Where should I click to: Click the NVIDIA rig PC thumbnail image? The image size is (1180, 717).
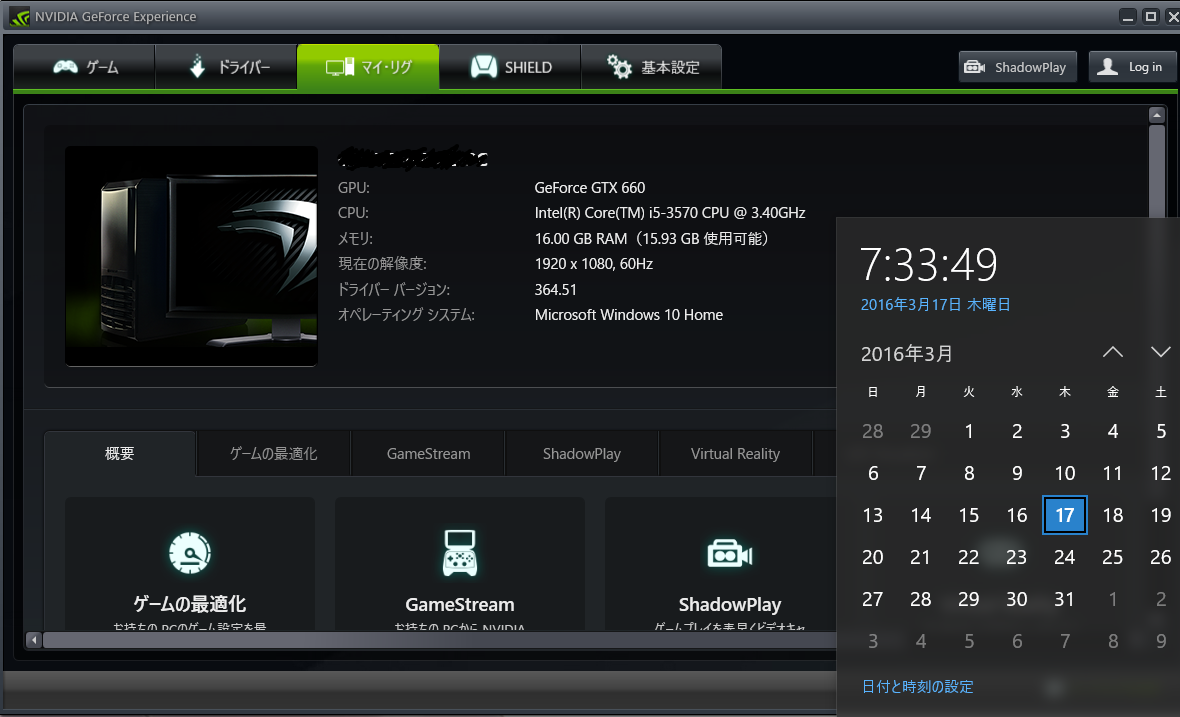pos(191,256)
